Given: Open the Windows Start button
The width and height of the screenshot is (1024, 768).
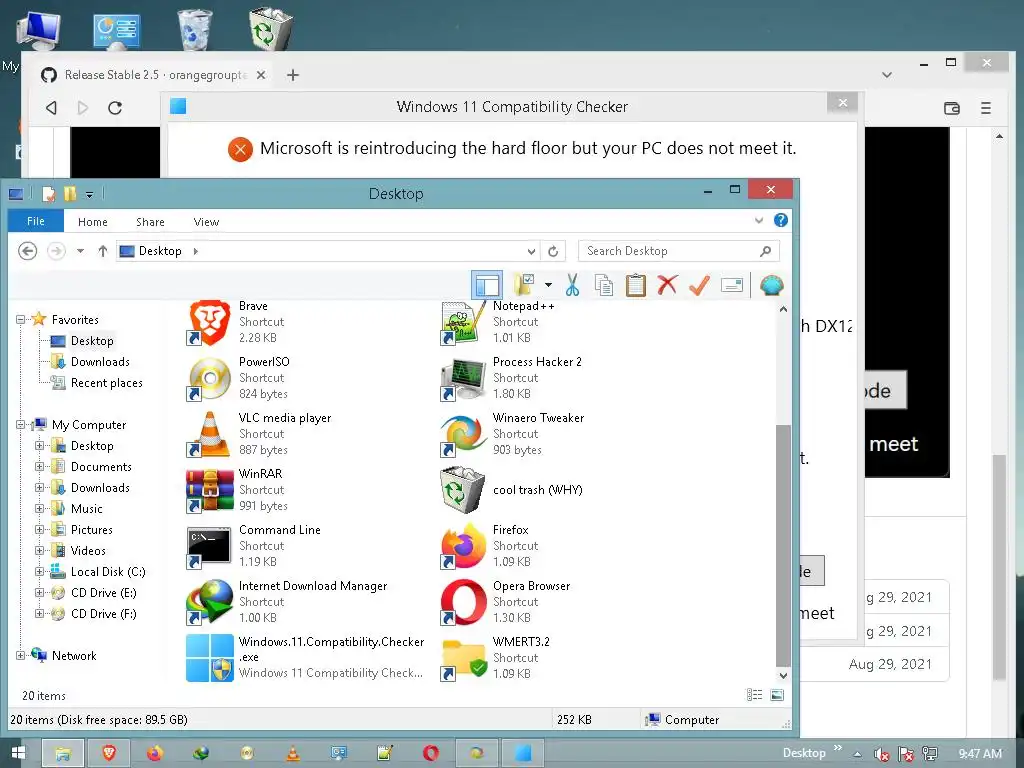Looking at the screenshot, I should (18, 753).
